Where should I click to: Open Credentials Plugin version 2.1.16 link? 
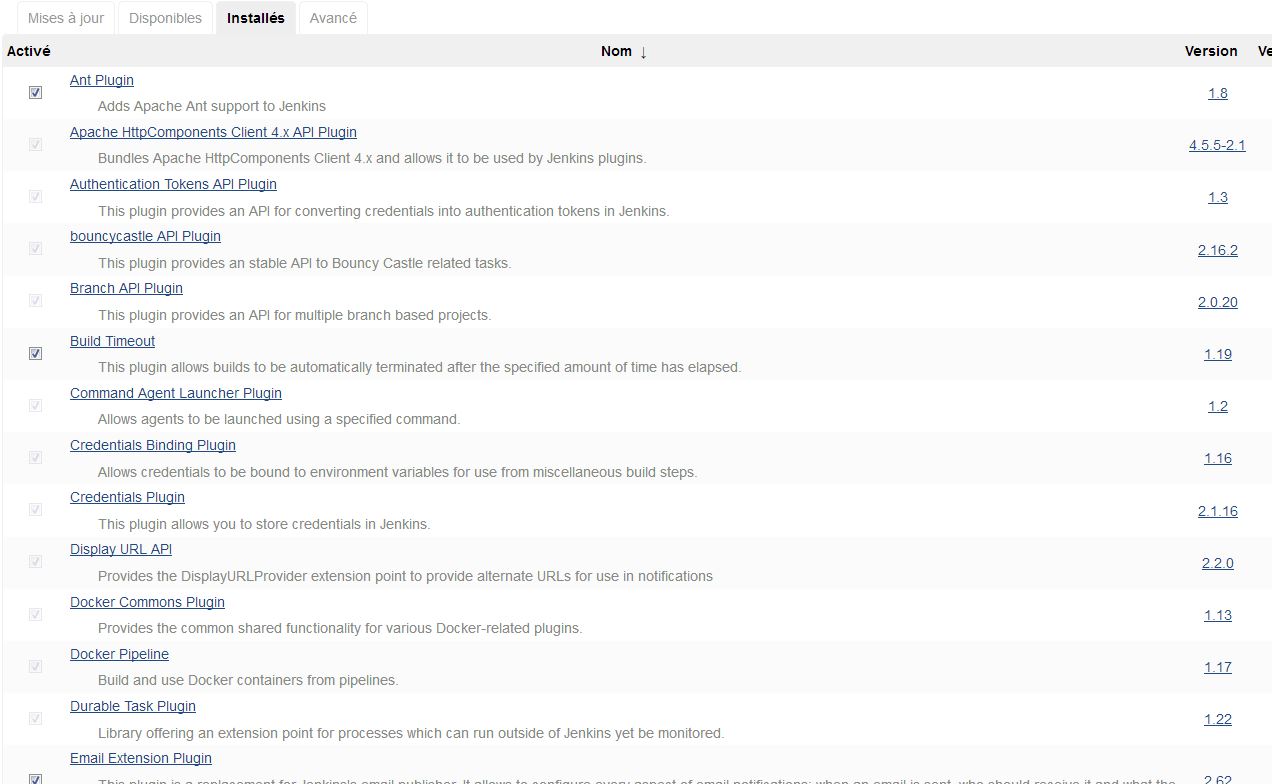click(x=1217, y=511)
